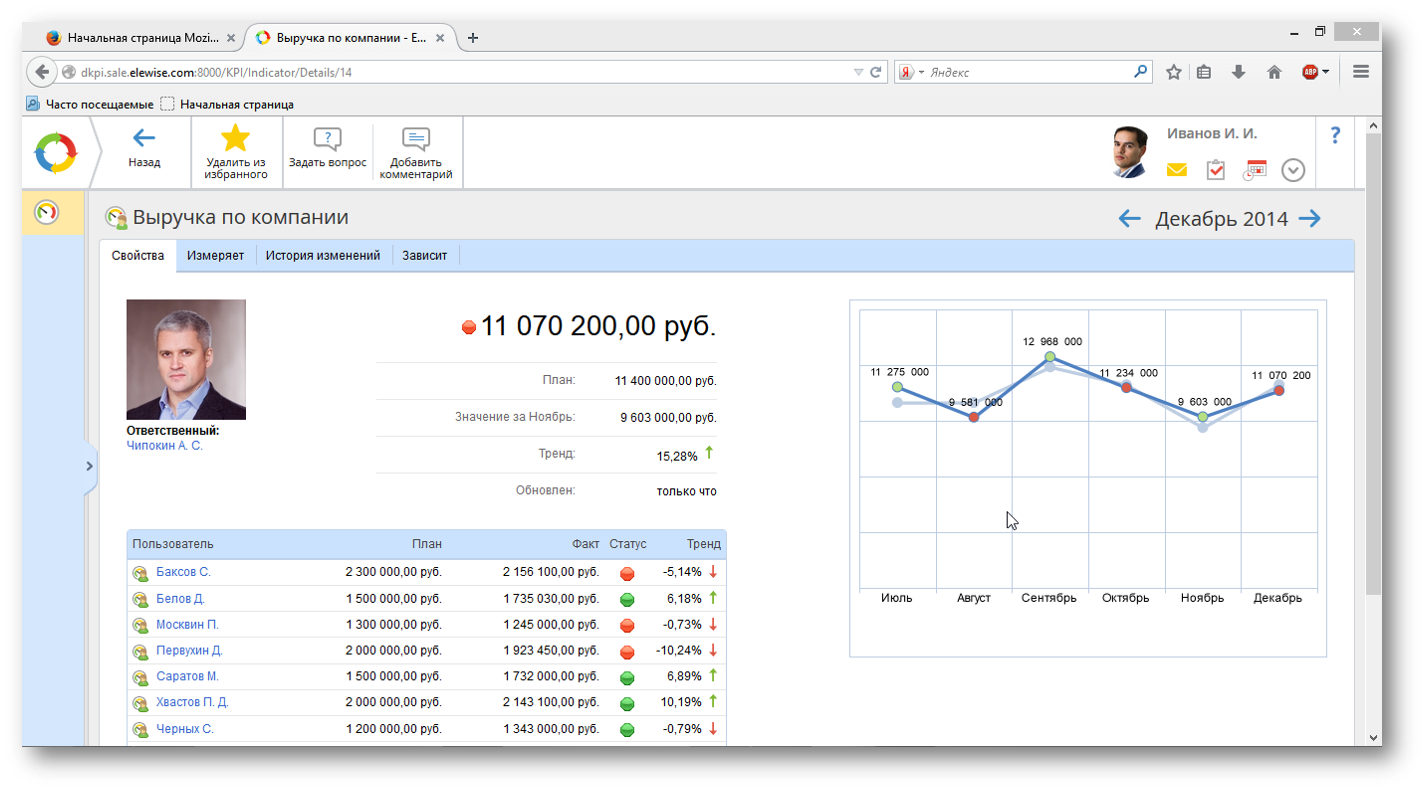Open the address bar history dropdown
Viewport: 1426px width, 791px height.
(x=858, y=72)
